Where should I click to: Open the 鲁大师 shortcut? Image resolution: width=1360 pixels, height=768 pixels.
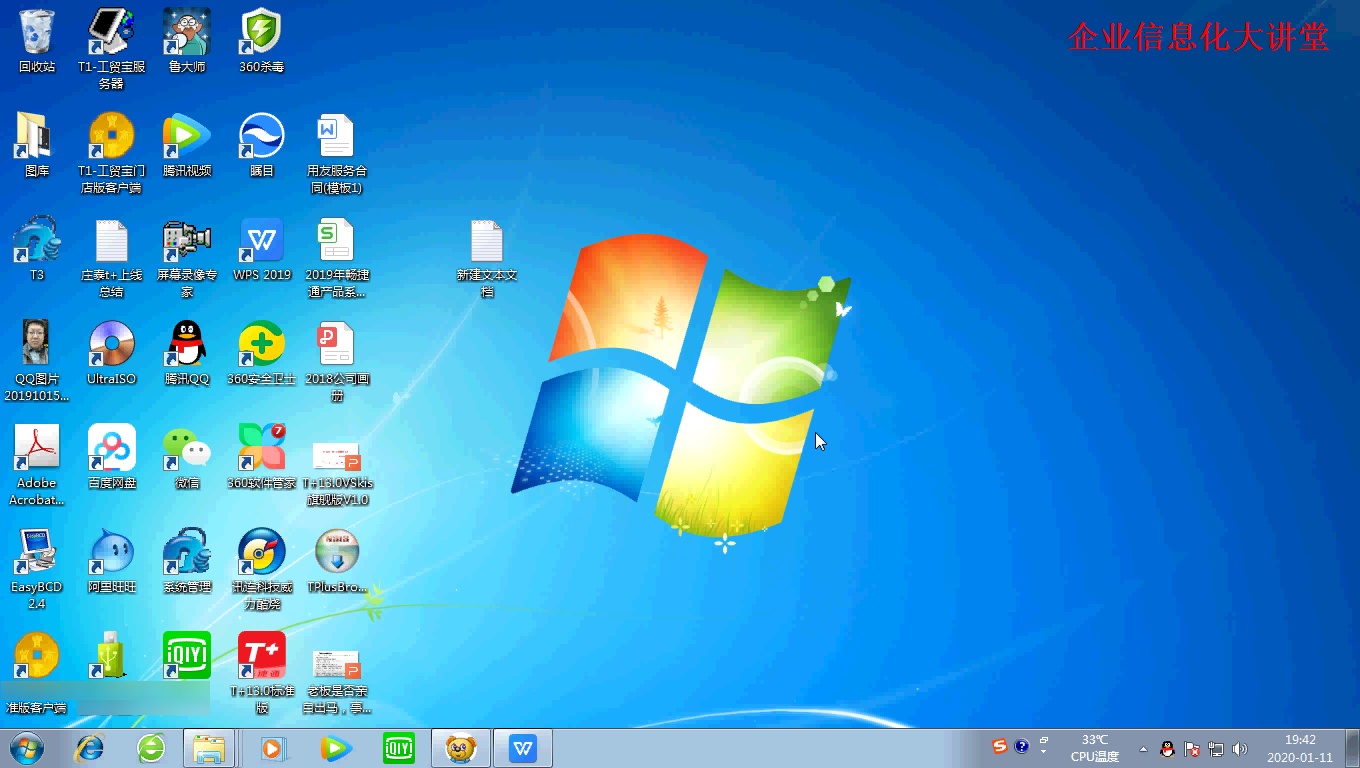(187, 41)
